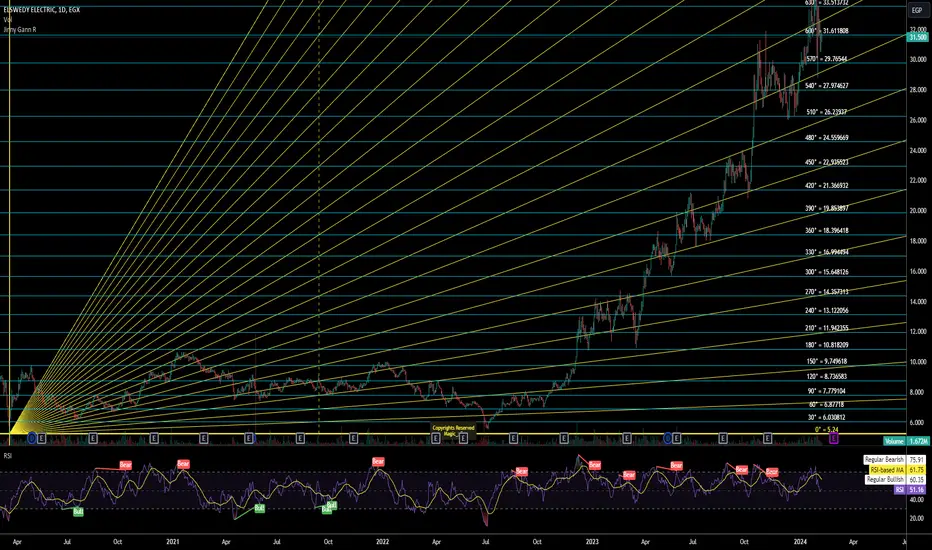Click the 16.000 price axis label
Image resolution: width=932 pixels, height=550 pixels.
[918, 271]
